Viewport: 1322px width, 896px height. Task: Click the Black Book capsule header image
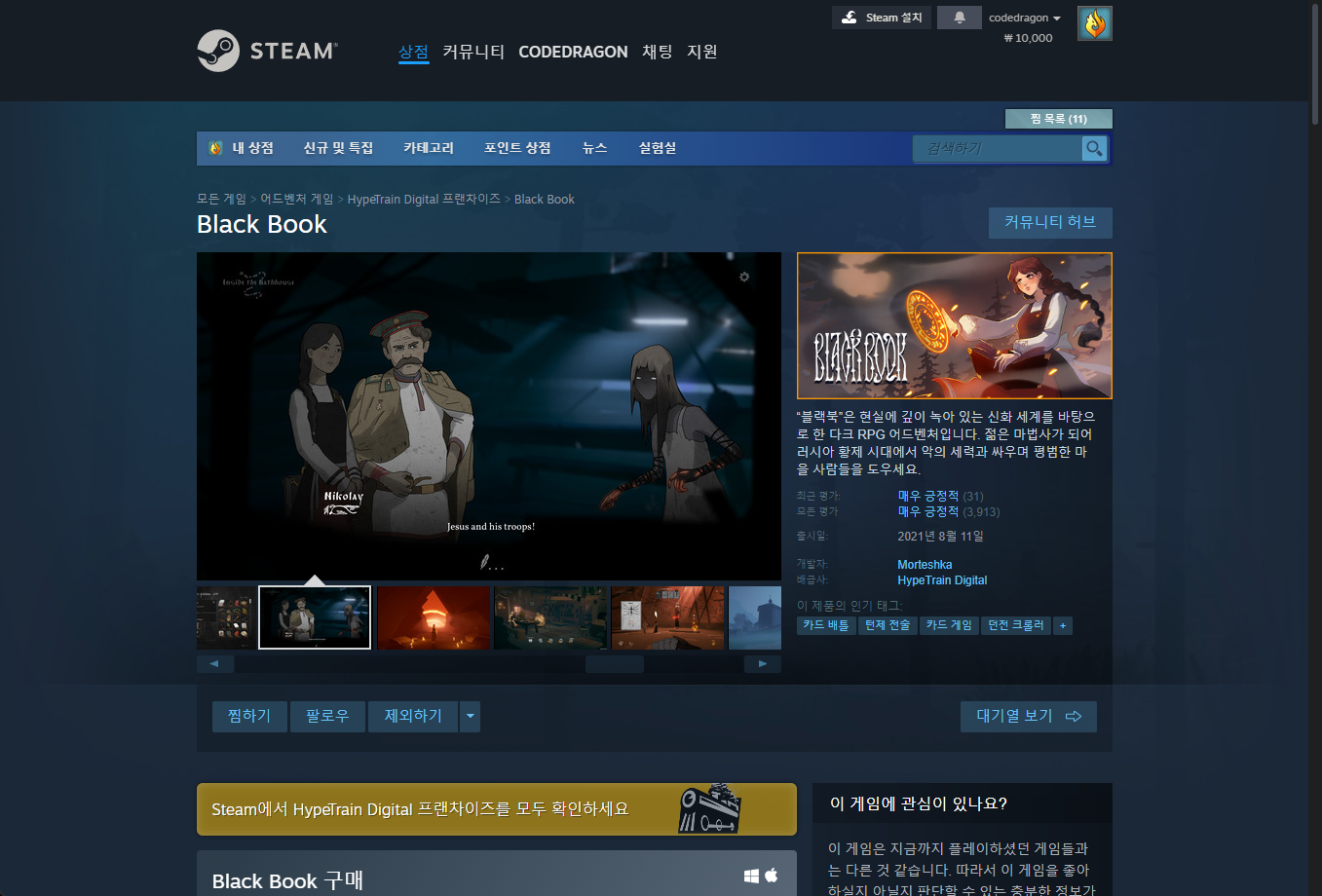(x=955, y=325)
